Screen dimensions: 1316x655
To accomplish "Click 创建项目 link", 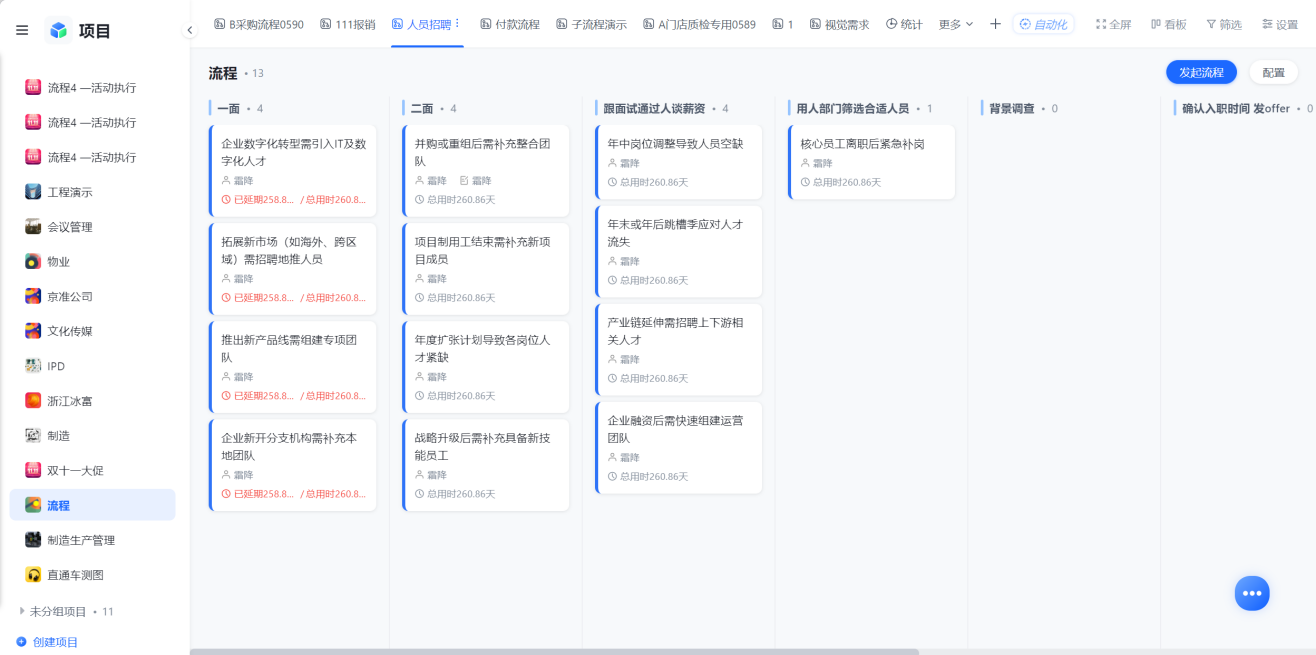I will point(55,642).
